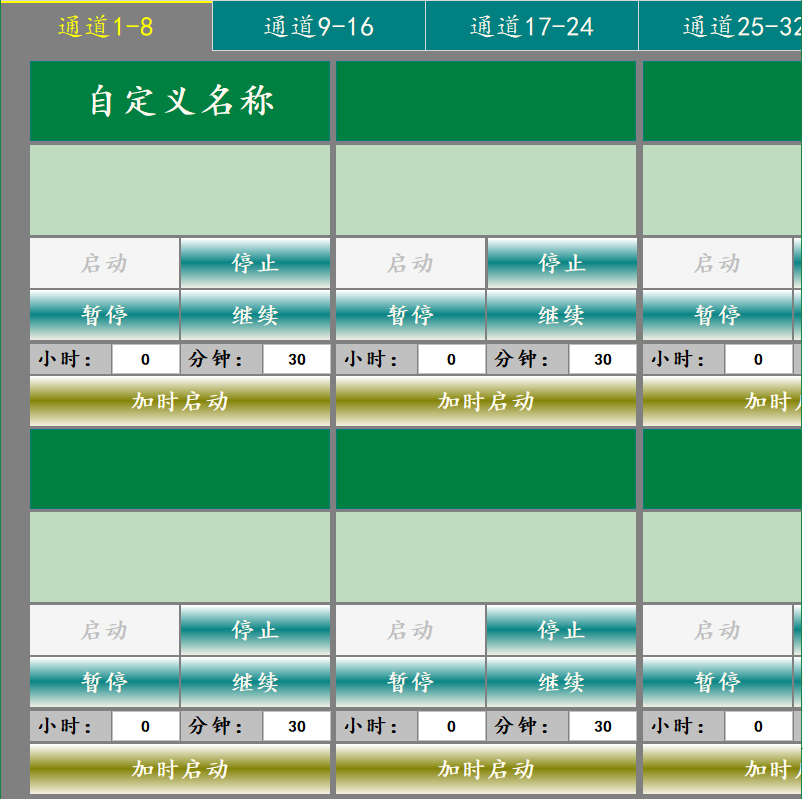803x799 pixels.
Task: Open the 通道9-16 tab
Action: click(319, 26)
